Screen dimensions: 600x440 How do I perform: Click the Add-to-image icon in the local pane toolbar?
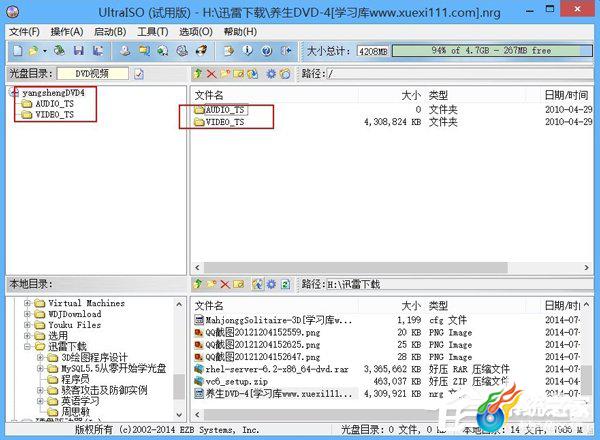pos(258,284)
